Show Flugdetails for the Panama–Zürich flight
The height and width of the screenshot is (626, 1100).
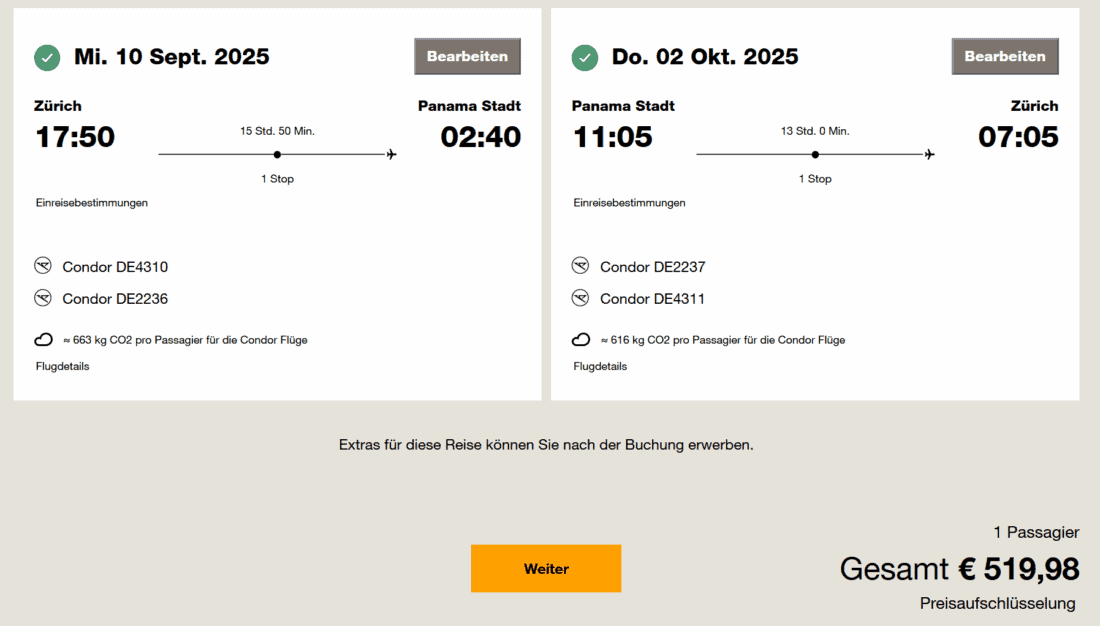(600, 366)
